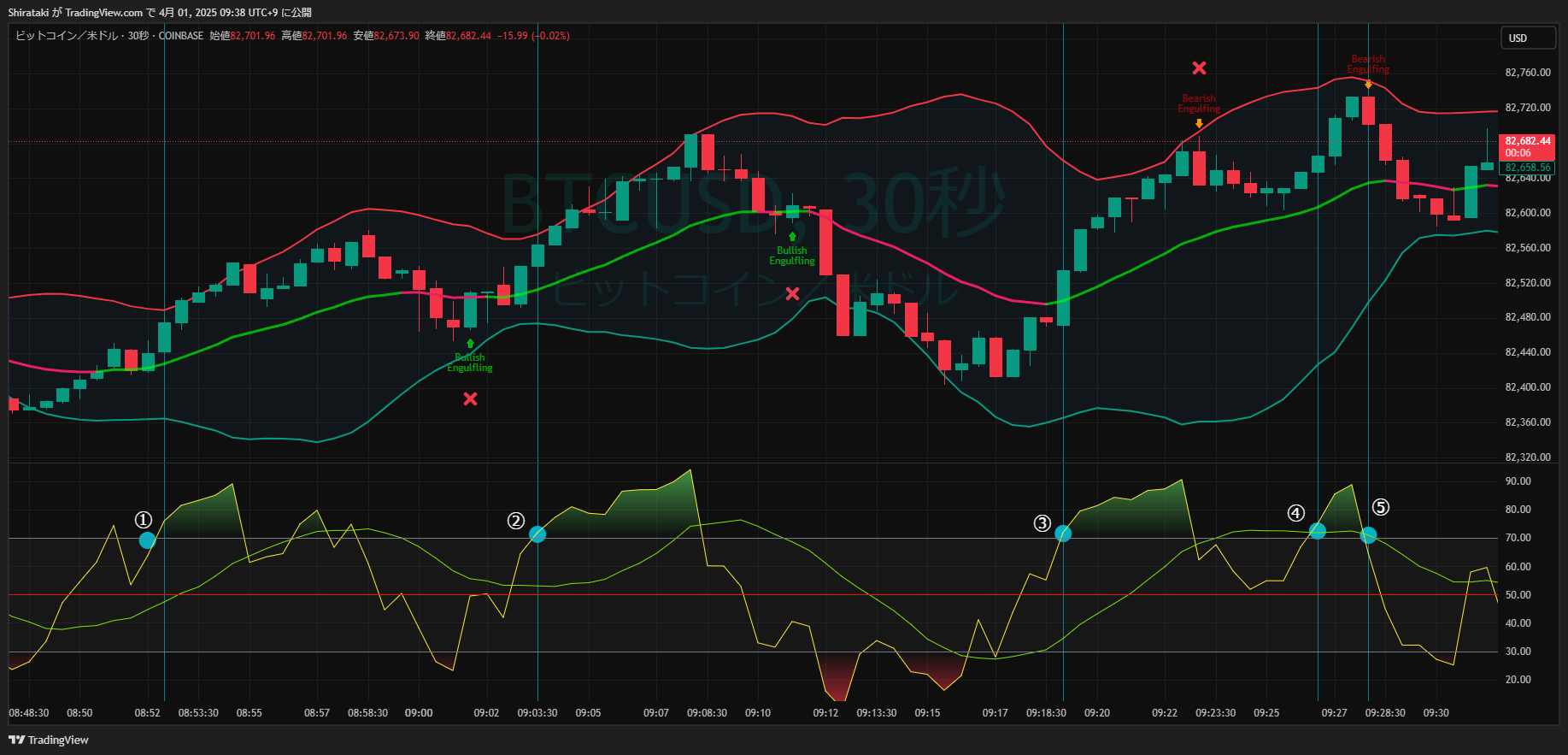
Task: Click the 82,760.00 price axis label
Action: (x=1528, y=73)
